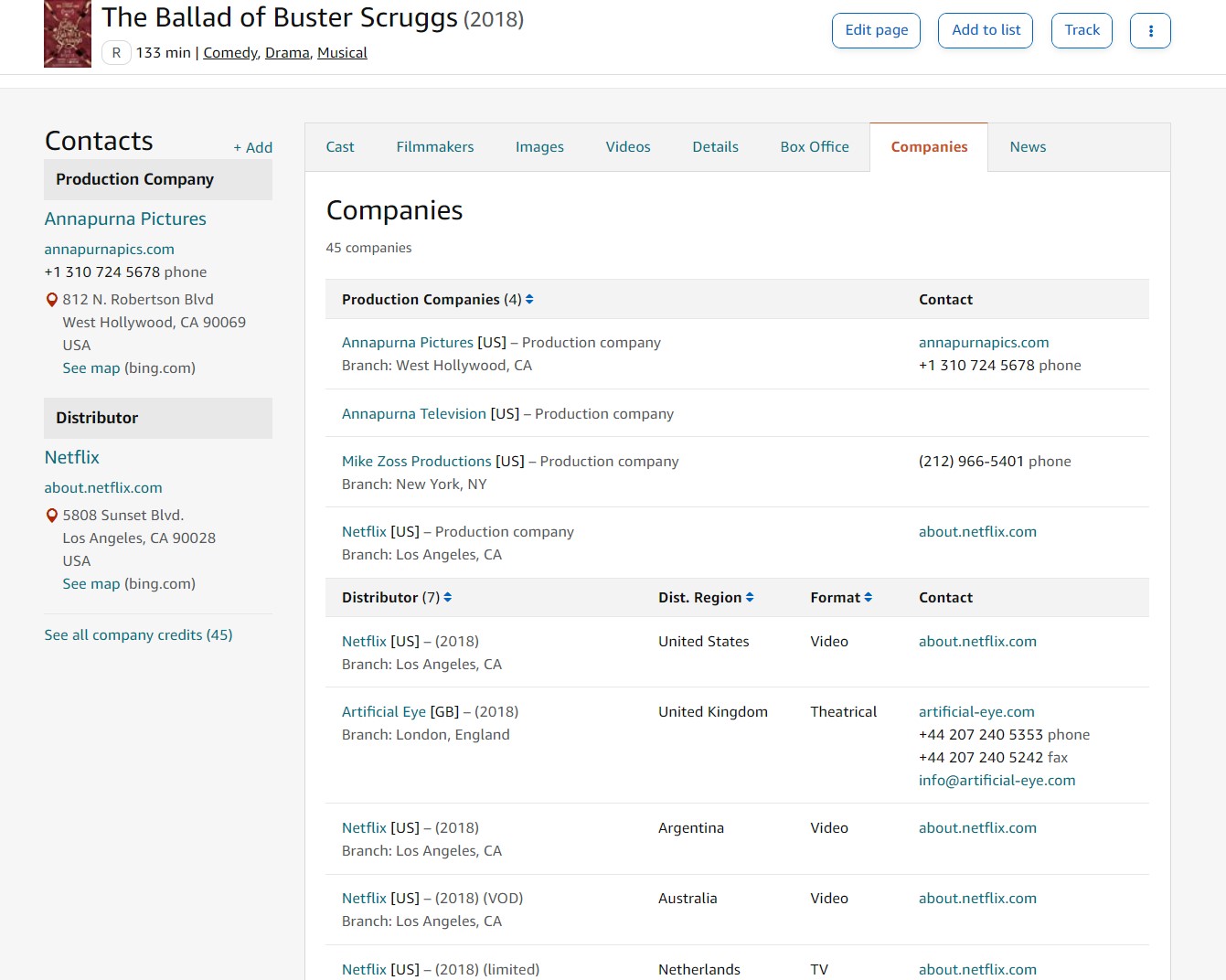This screenshot has width=1226, height=980.
Task: Click the Netflix address map pin icon
Action: 52,516
